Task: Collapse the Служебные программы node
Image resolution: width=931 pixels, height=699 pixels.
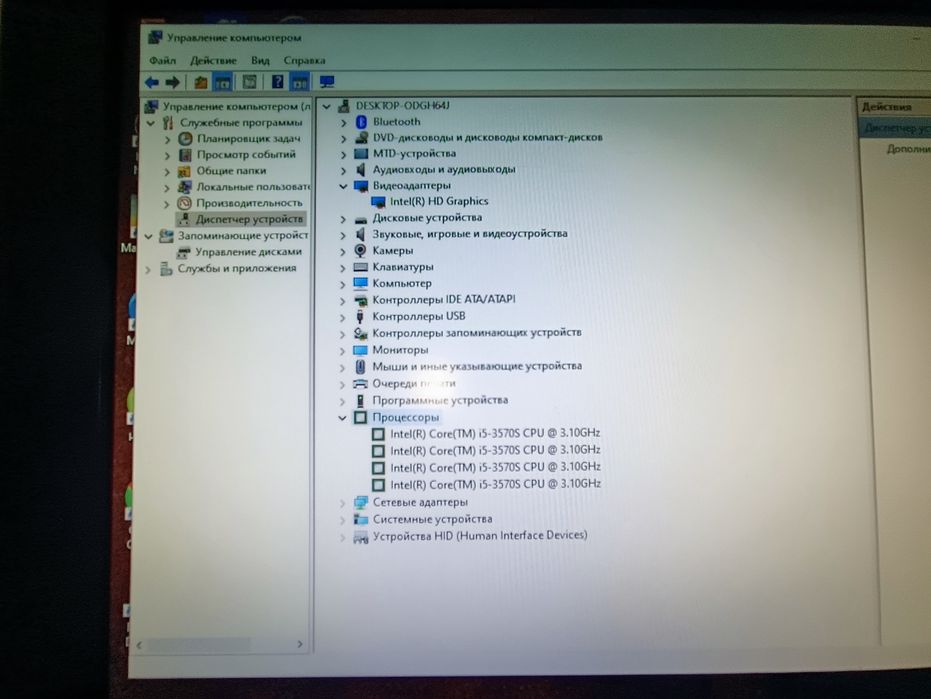Action: pyautogui.click(x=151, y=124)
